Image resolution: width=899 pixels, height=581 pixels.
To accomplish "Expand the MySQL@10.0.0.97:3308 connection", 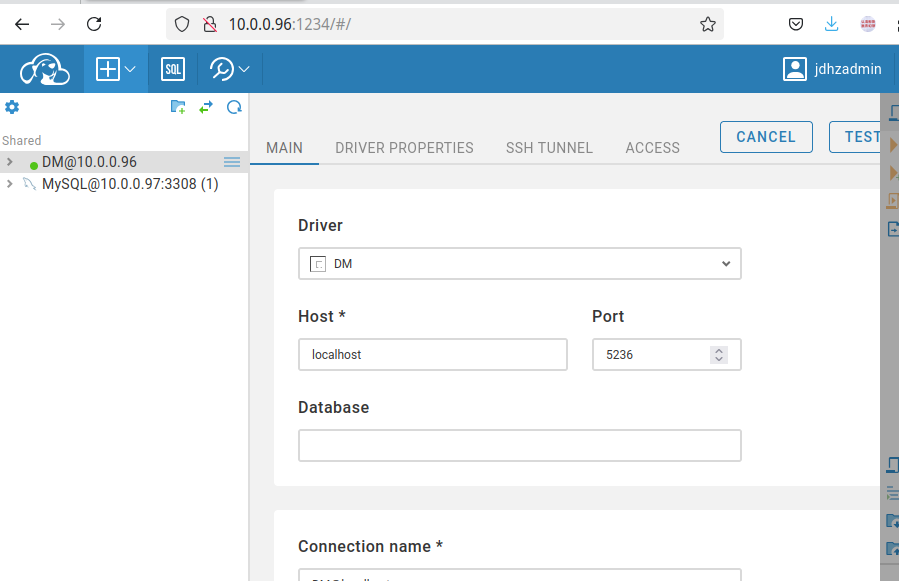I will pyautogui.click(x=9, y=184).
